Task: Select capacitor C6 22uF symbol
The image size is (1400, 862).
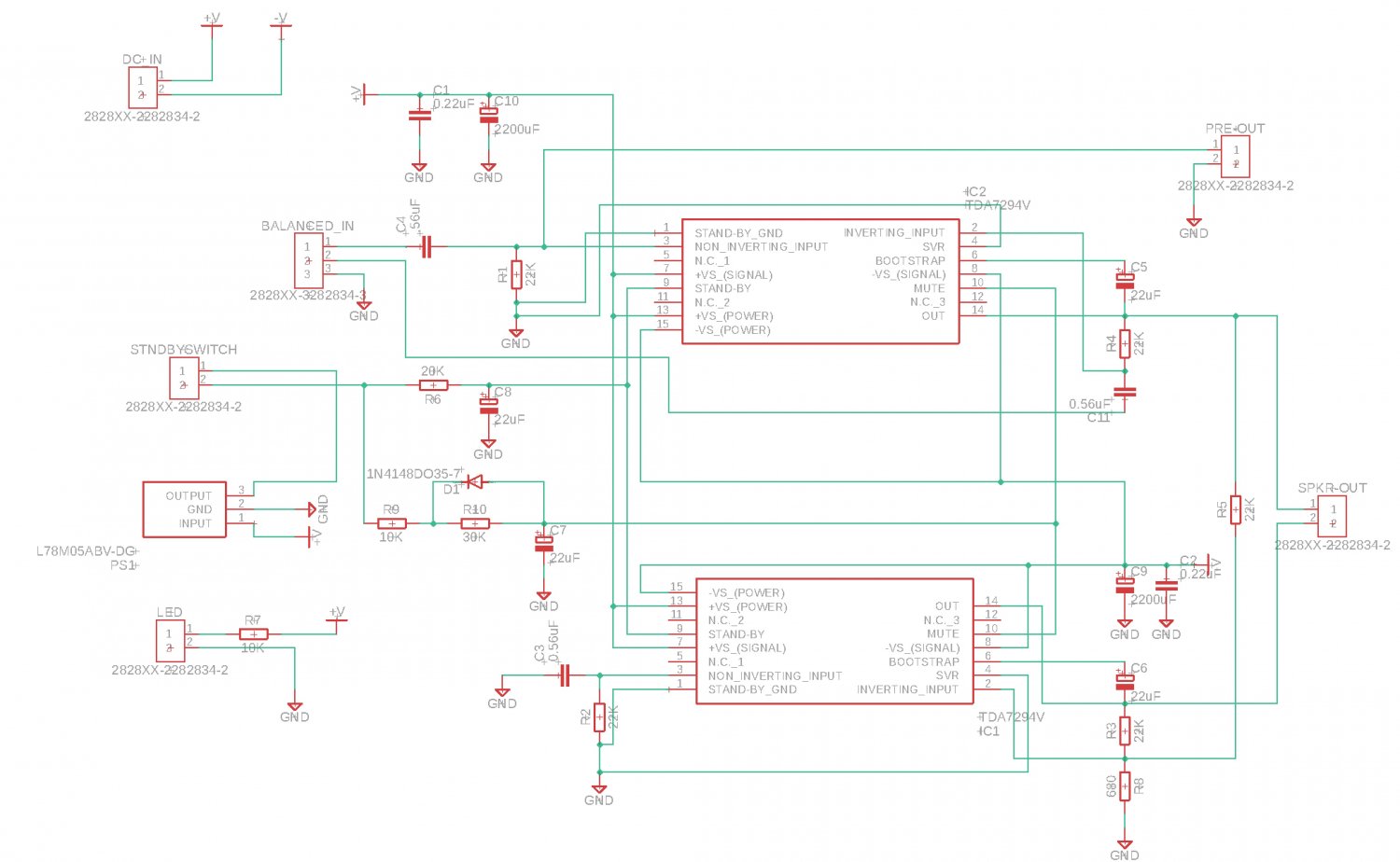Action: click(x=1125, y=681)
